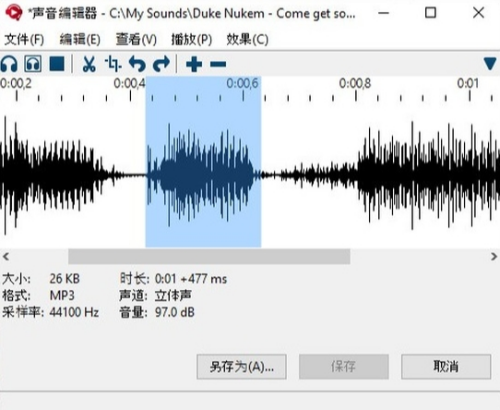
Task: Crop to selection icon
Action: click(113, 64)
